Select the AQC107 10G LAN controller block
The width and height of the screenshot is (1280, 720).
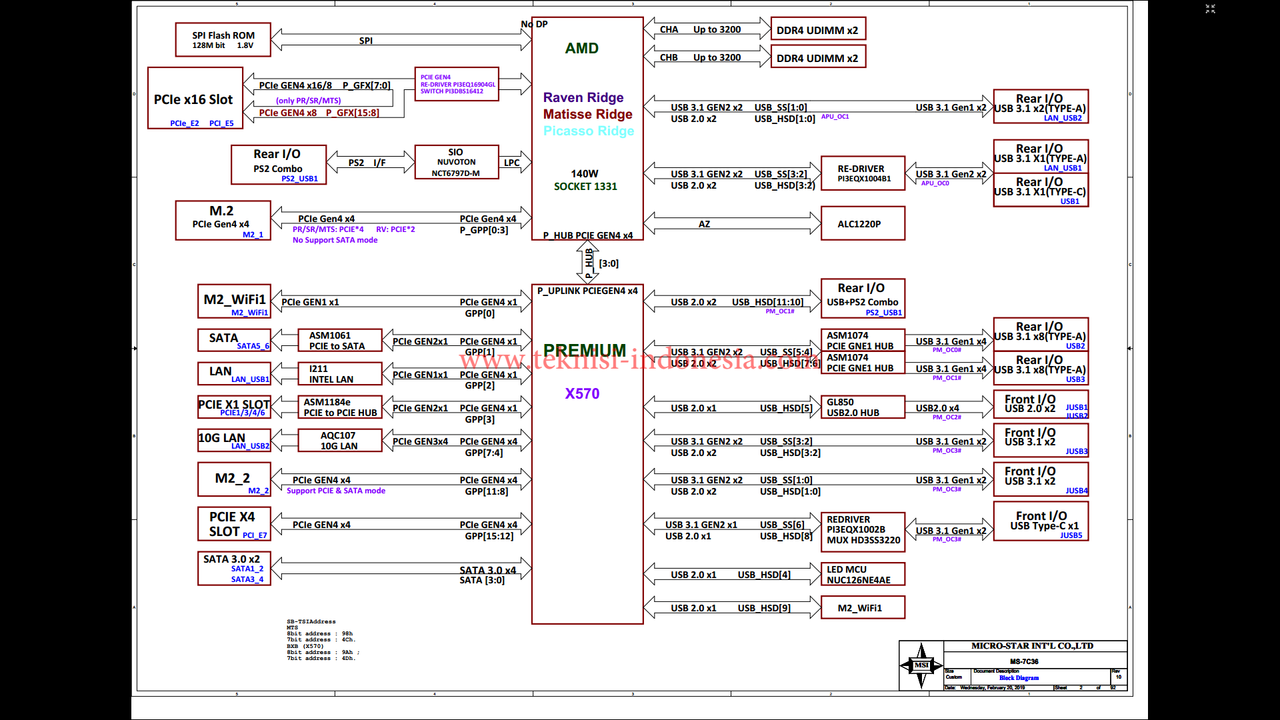tap(339, 440)
